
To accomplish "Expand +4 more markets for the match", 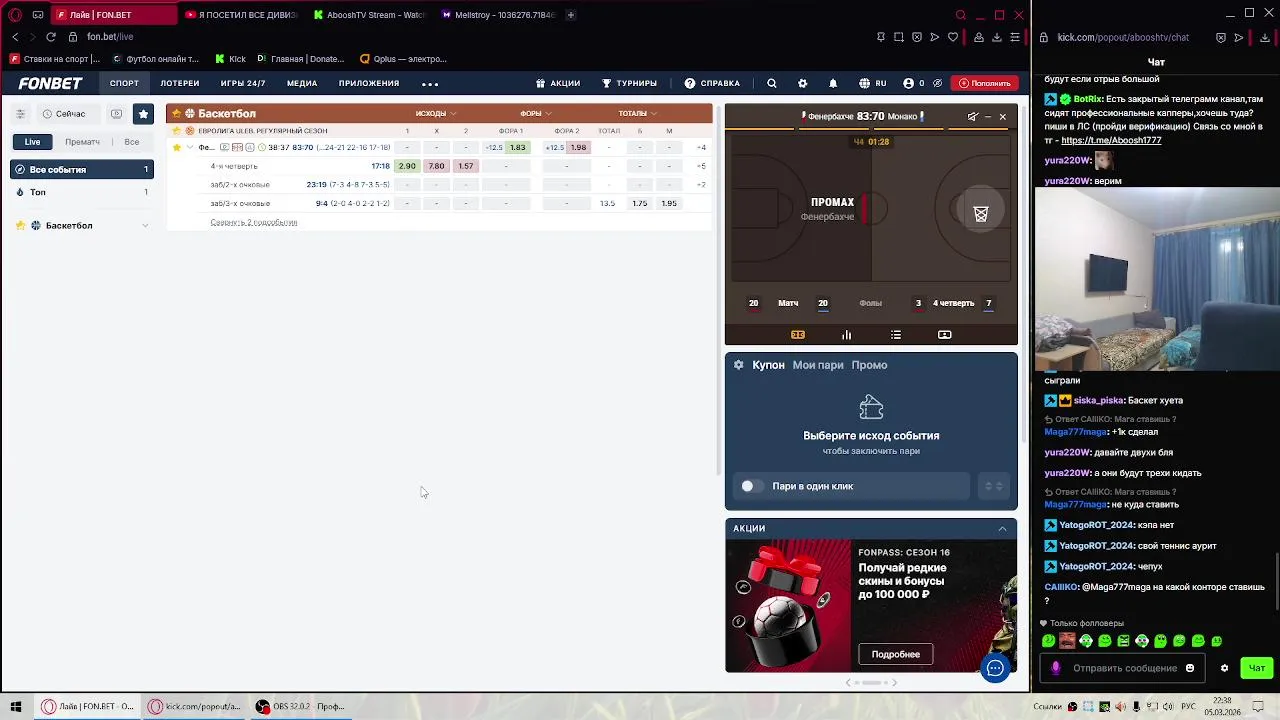I will pos(701,148).
